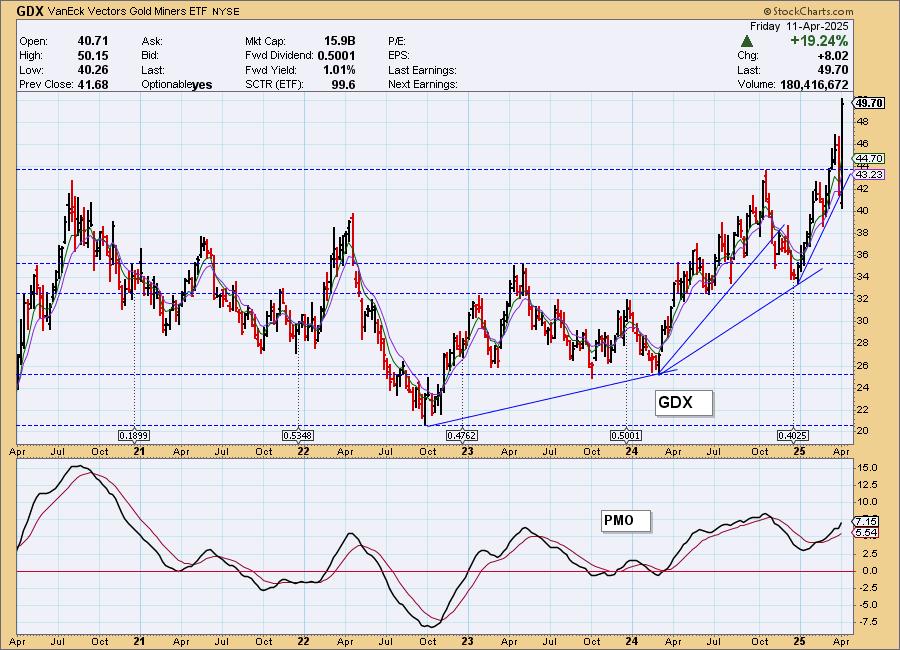Click the Bid label
This screenshot has width=900, height=650.
pos(150,56)
